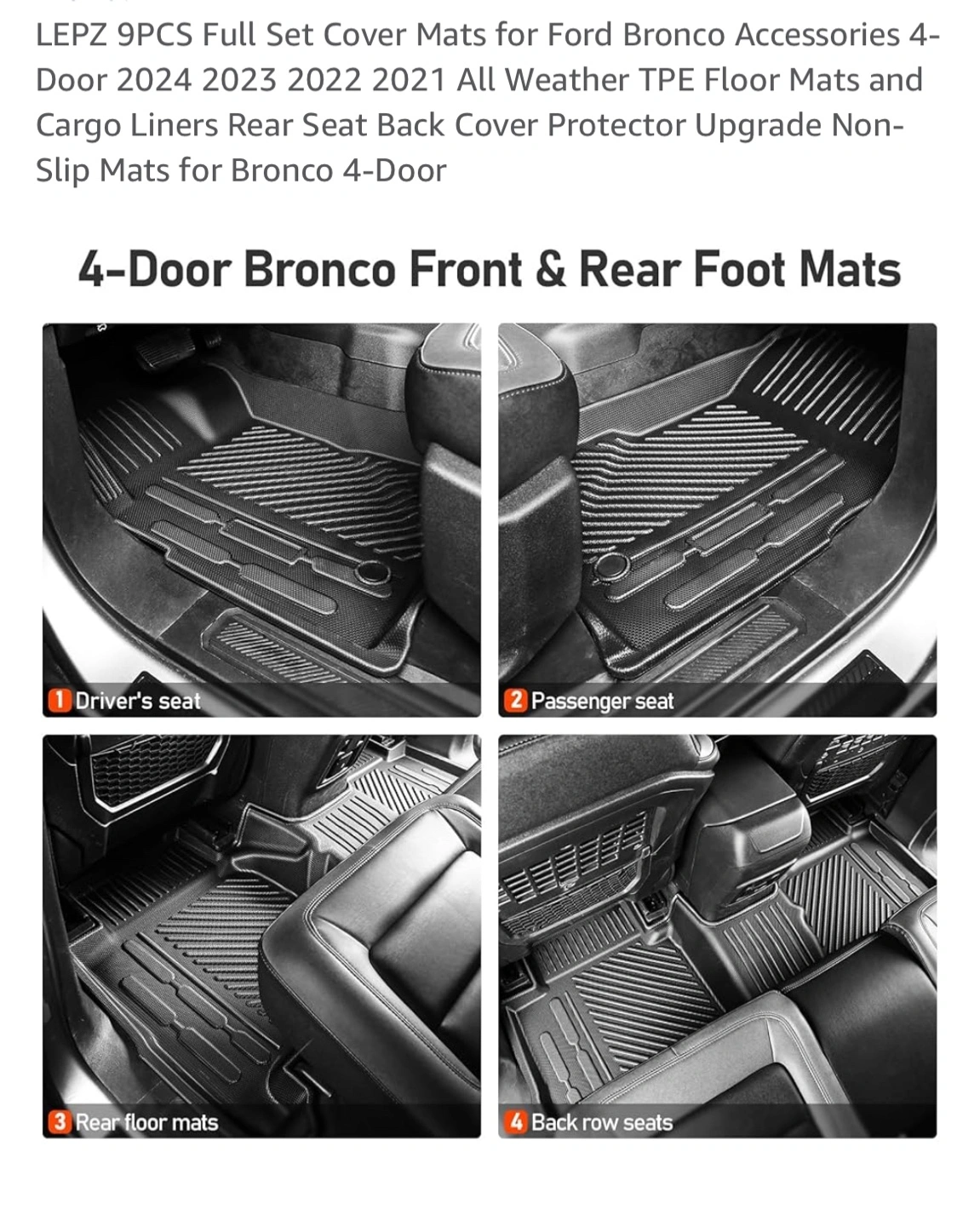Image resolution: width=980 pixels, height=1226 pixels.
Task: Click the 4-Door Bronco Front & Rear heading
Action: (x=490, y=269)
